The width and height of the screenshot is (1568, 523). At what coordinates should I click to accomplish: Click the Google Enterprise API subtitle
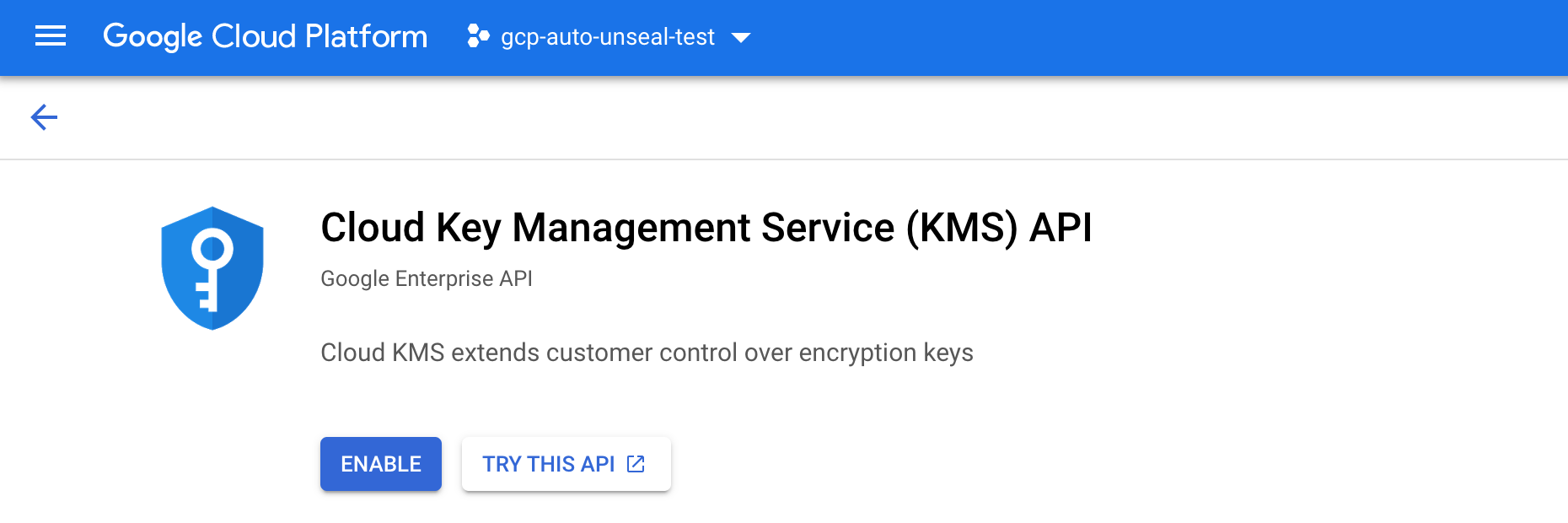point(427,278)
